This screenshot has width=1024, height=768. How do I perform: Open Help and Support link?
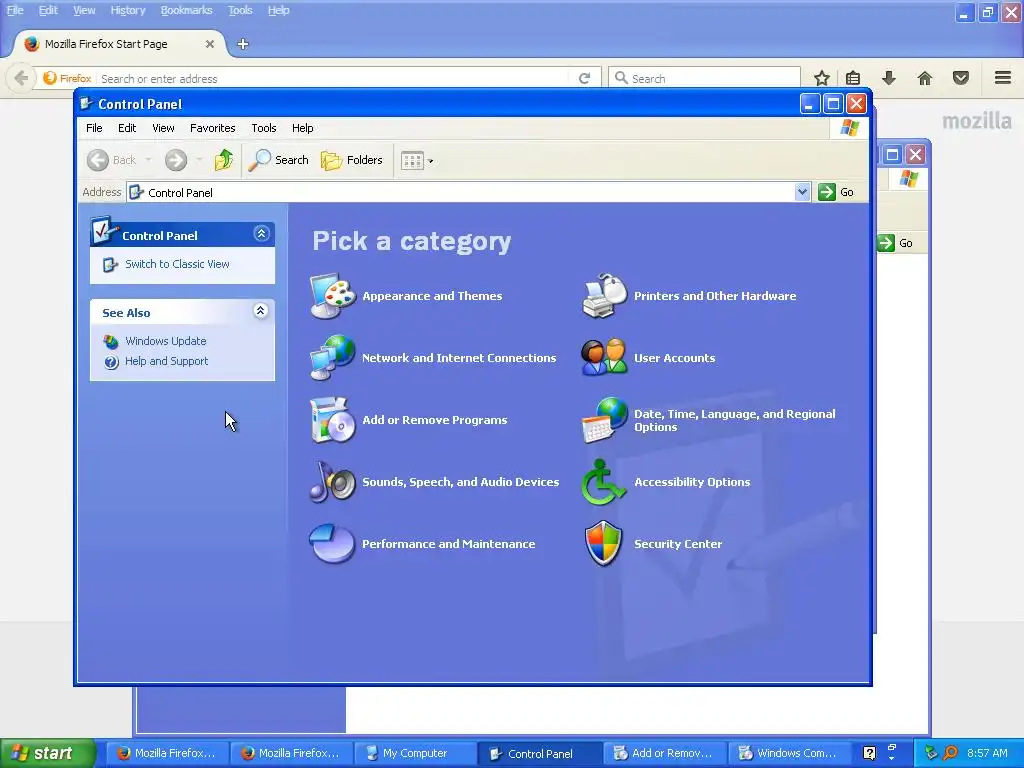167,361
